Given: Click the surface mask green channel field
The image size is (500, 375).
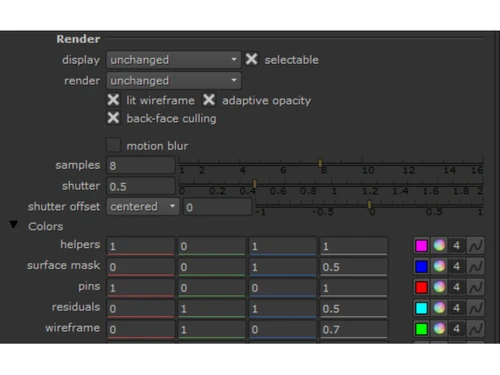Looking at the screenshot, I should pos(212,267).
